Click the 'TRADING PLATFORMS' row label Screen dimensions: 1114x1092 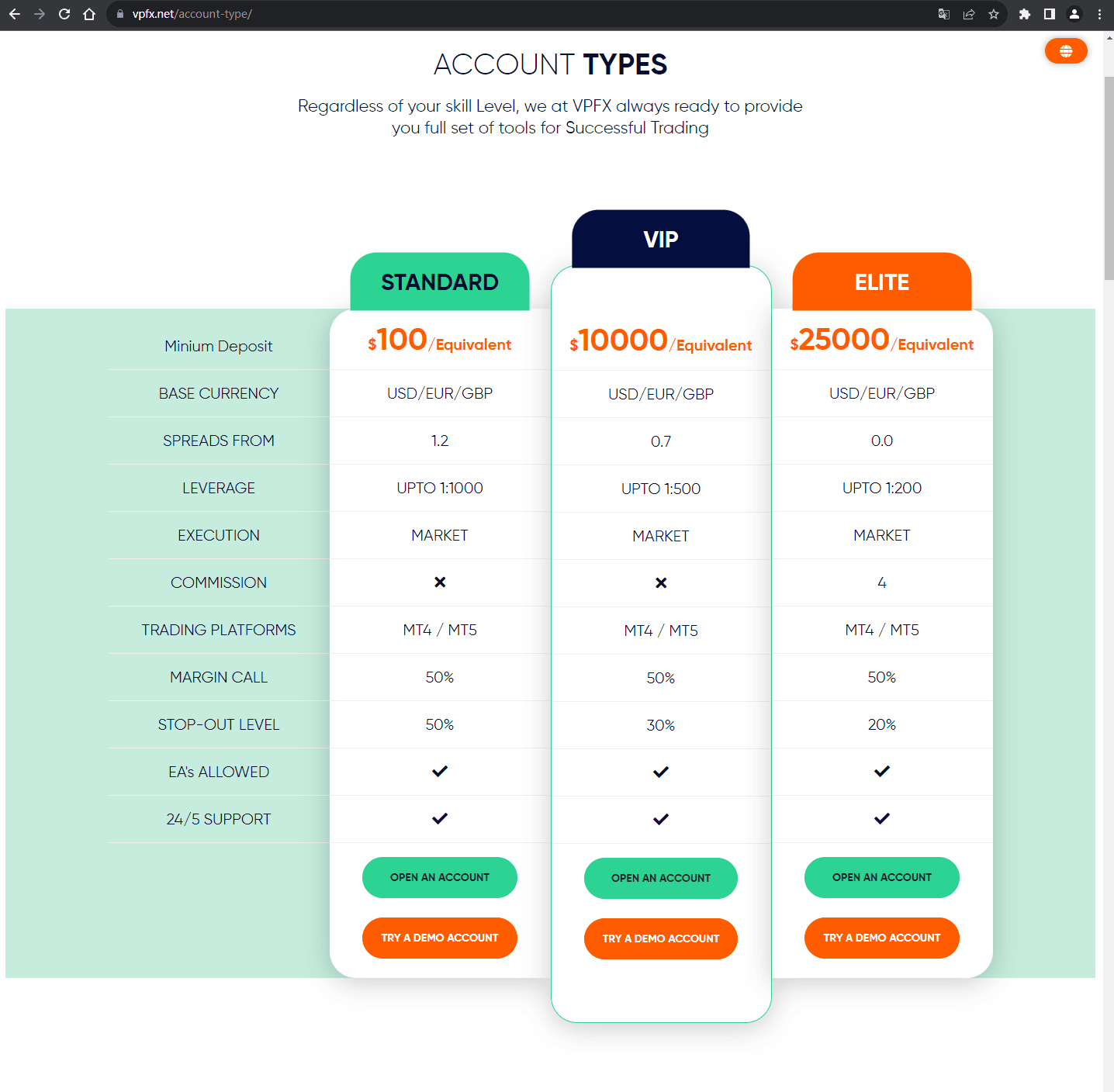pyautogui.click(x=219, y=630)
